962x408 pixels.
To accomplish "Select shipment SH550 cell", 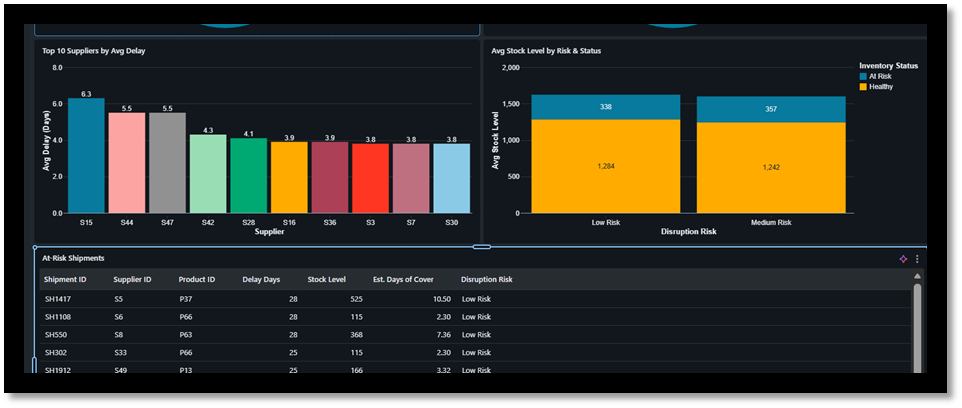I will coord(56,335).
